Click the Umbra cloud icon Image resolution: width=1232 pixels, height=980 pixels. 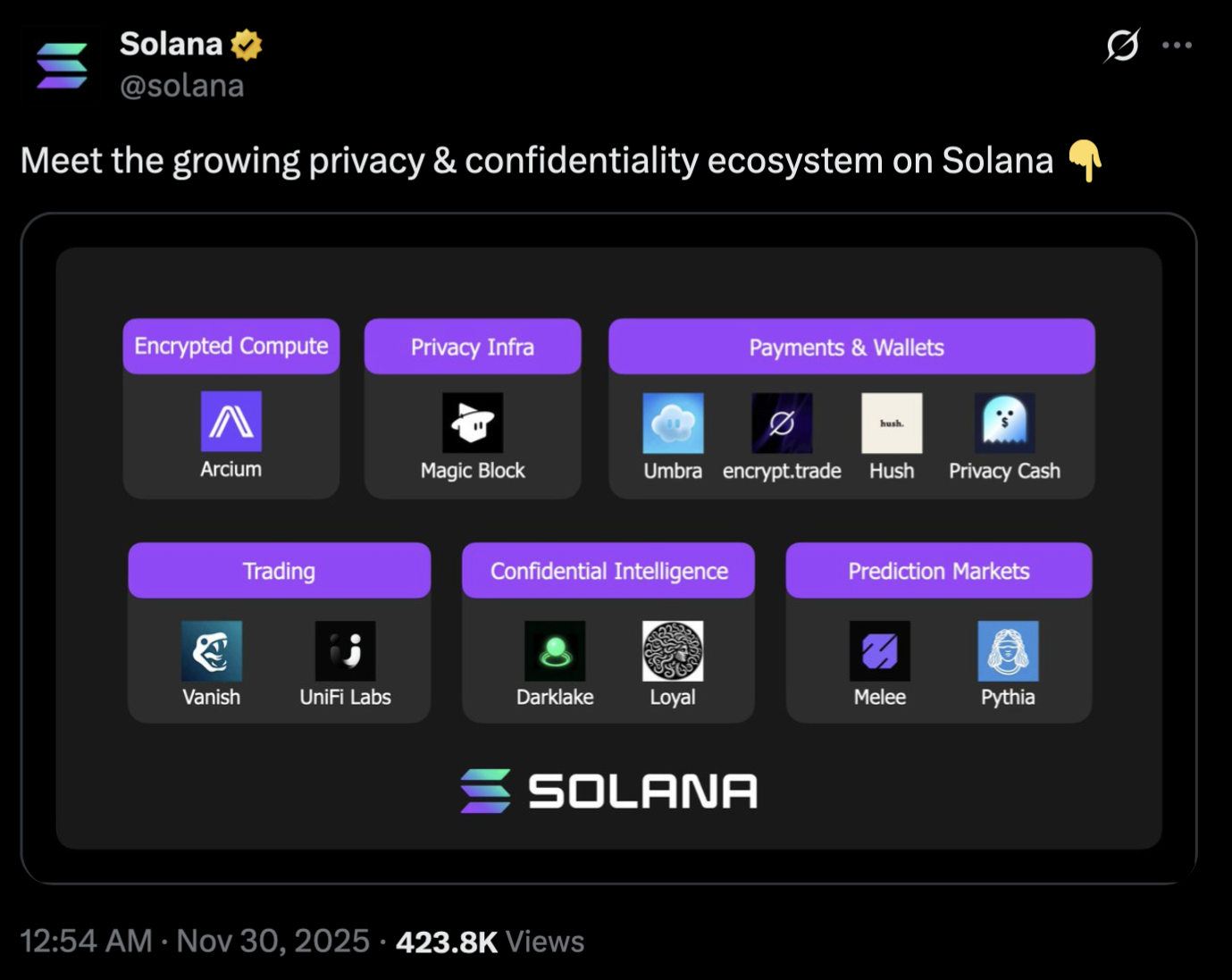pyautogui.click(x=673, y=423)
